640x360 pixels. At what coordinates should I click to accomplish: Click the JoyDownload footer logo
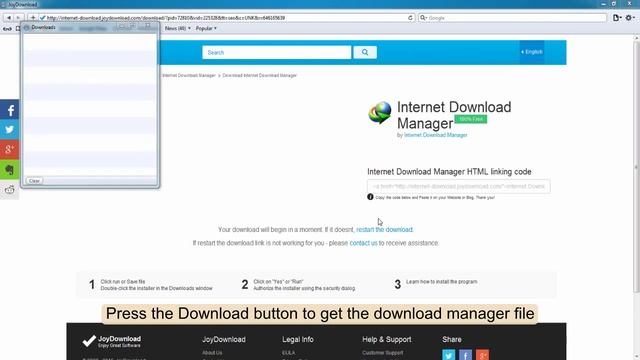coord(111,341)
